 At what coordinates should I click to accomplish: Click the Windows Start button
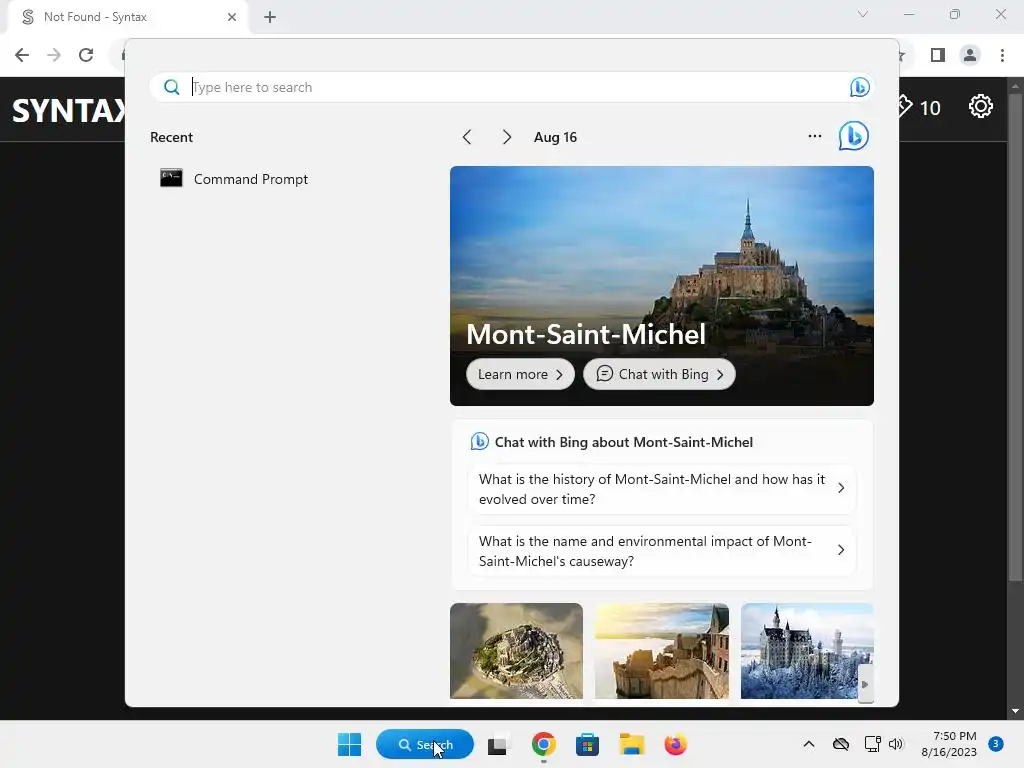tap(349, 744)
